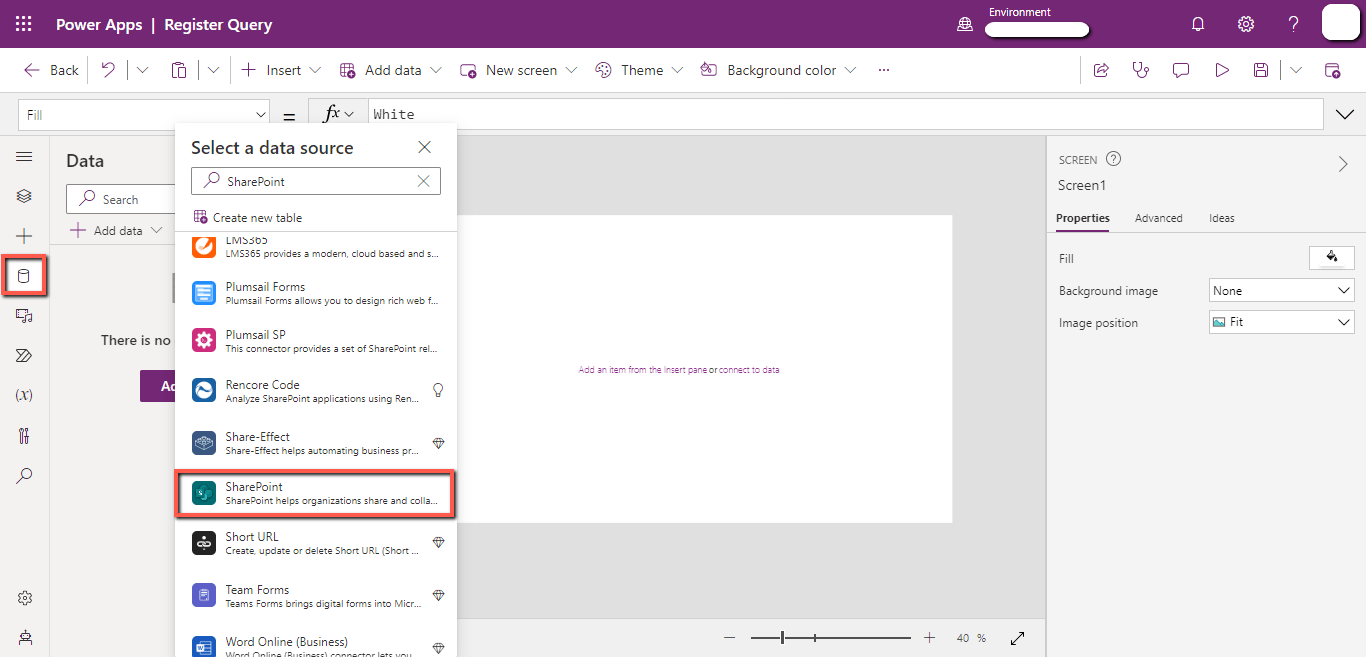Click the Comments icon in toolbar
Image resolution: width=1366 pixels, height=657 pixels.
(1181, 70)
